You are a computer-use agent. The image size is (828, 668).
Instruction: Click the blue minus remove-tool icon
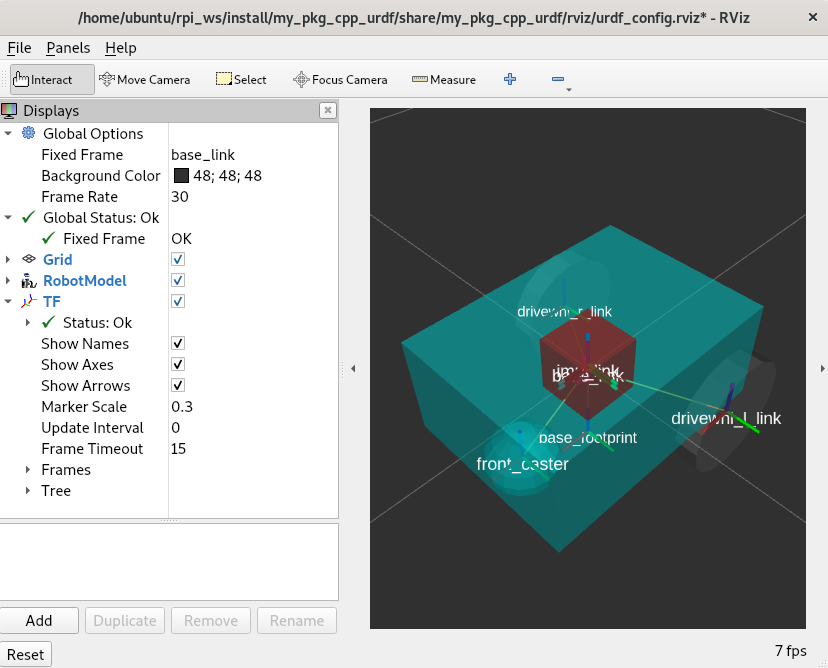click(558, 79)
